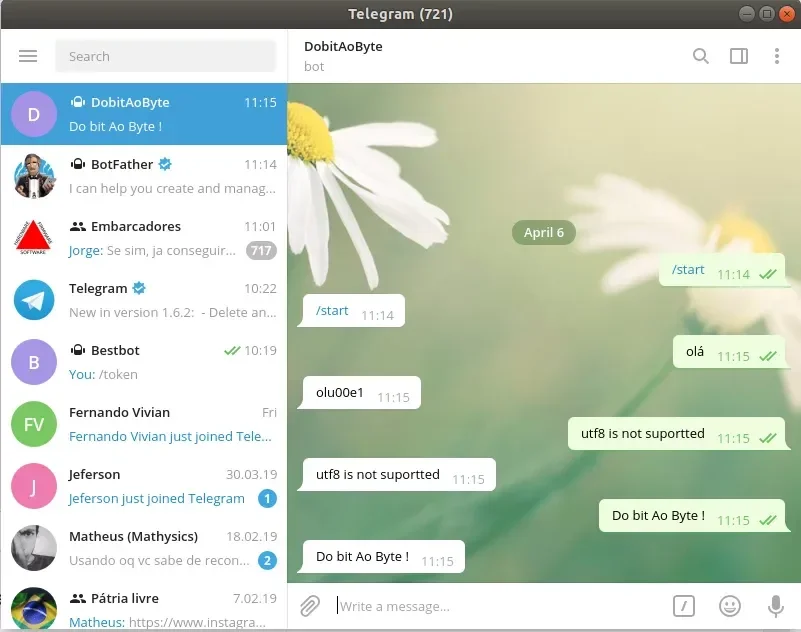Open the Matheus (Mathysics) chat

click(144, 548)
